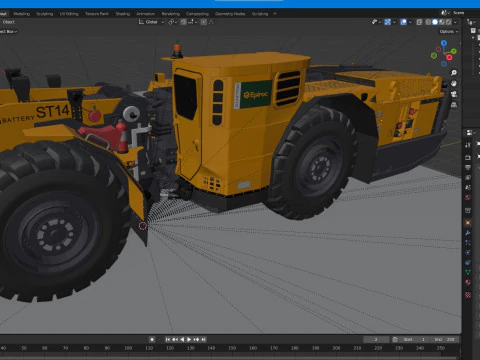Open the Compositing workspace tab

tap(197, 14)
